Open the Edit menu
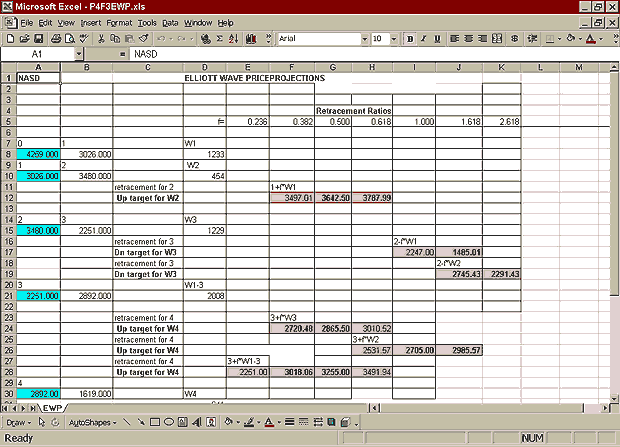The height and width of the screenshot is (447, 620). coord(45,23)
